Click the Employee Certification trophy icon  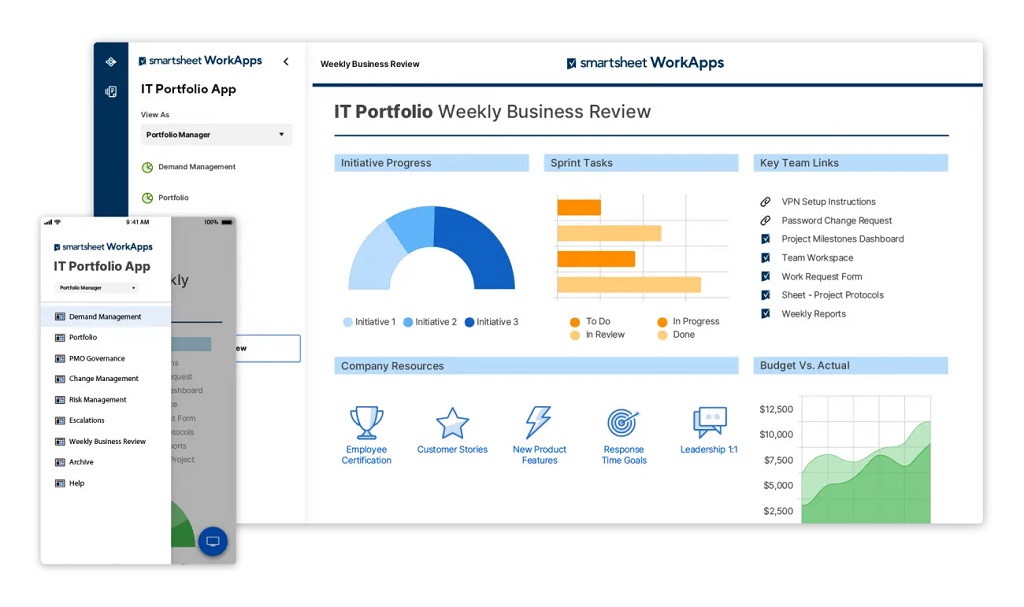(366, 422)
